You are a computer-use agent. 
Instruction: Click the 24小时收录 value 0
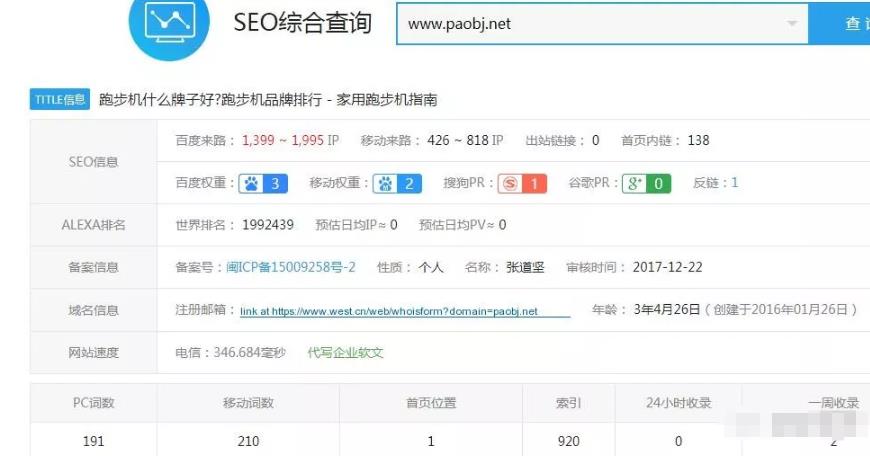pyautogui.click(x=678, y=442)
